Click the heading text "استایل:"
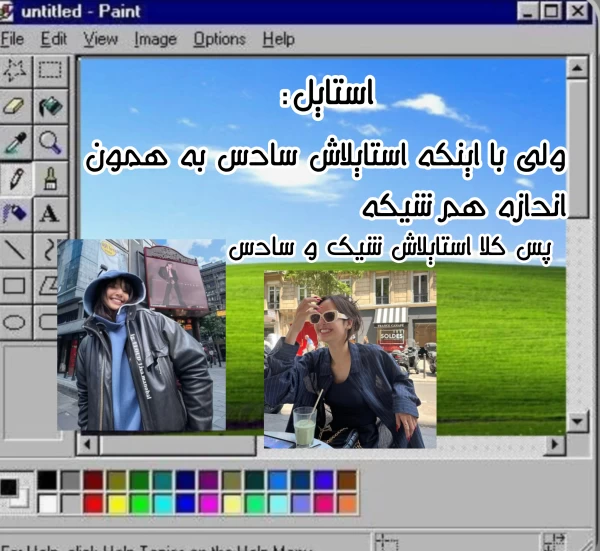This screenshot has width=600, height=551. tap(327, 95)
